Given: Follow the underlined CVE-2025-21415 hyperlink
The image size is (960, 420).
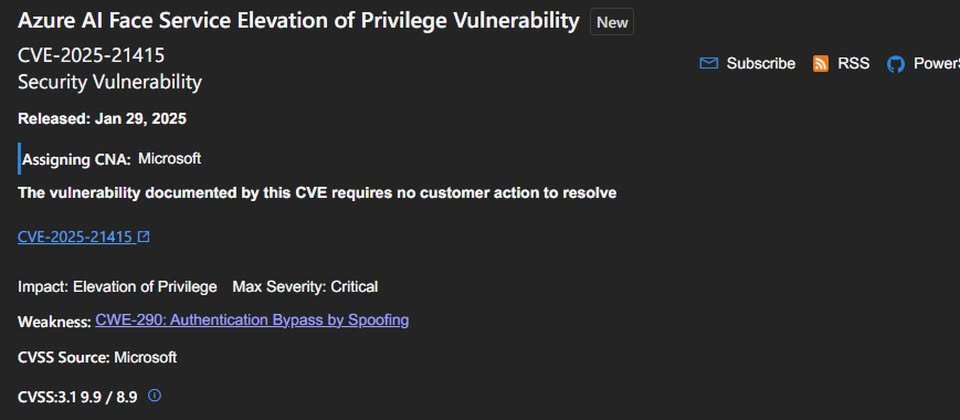Looking at the screenshot, I should point(75,237).
